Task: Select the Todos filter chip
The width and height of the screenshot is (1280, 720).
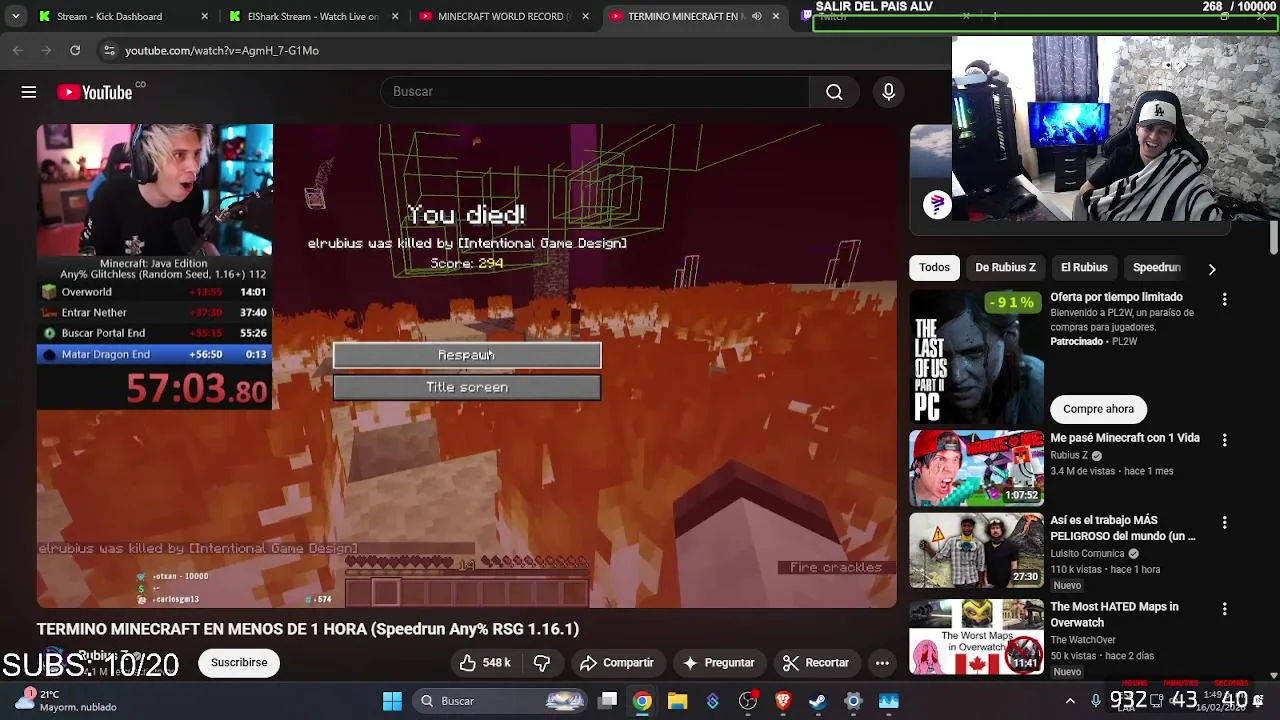Action: click(x=934, y=268)
